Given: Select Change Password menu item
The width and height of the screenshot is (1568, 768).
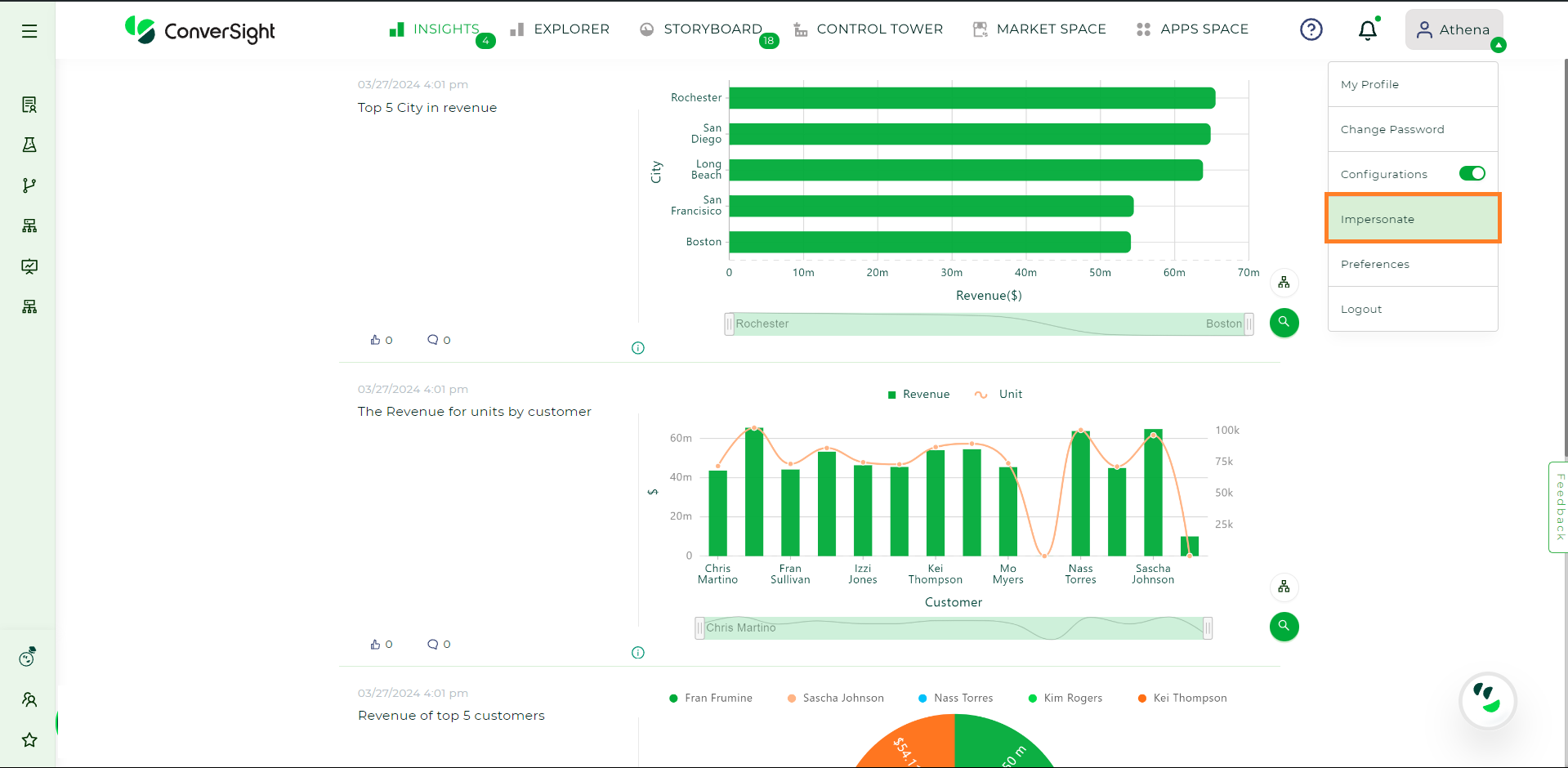Looking at the screenshot, I should [1413, 129].
